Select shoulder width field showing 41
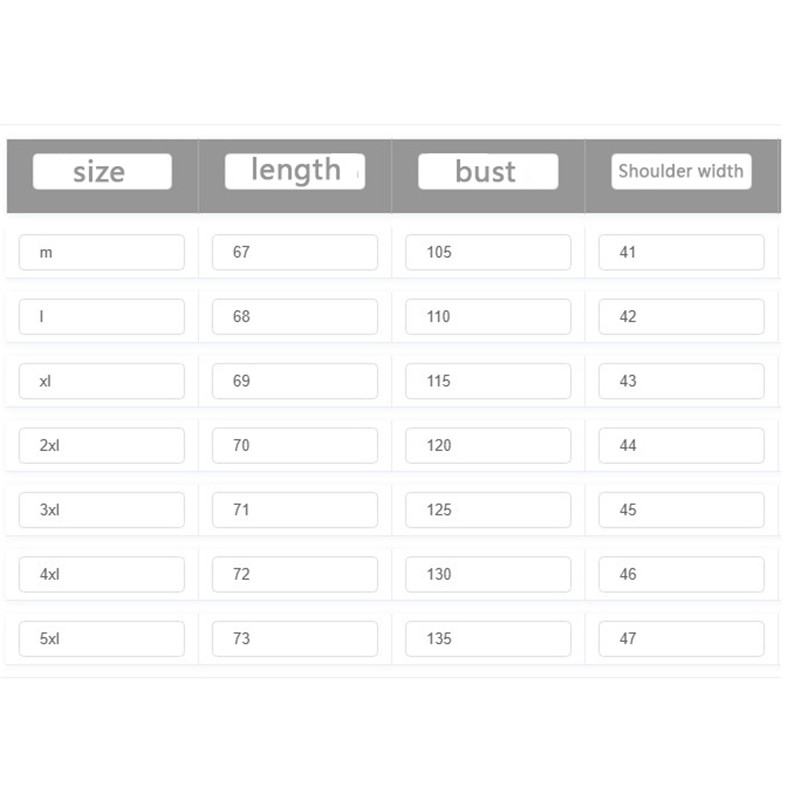The image size is (800, 800). click(x=681, y=252)
